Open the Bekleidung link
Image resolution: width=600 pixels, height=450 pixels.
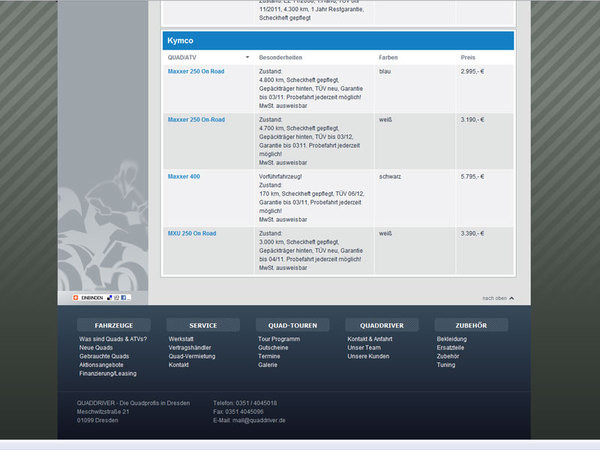coord(452,339)
